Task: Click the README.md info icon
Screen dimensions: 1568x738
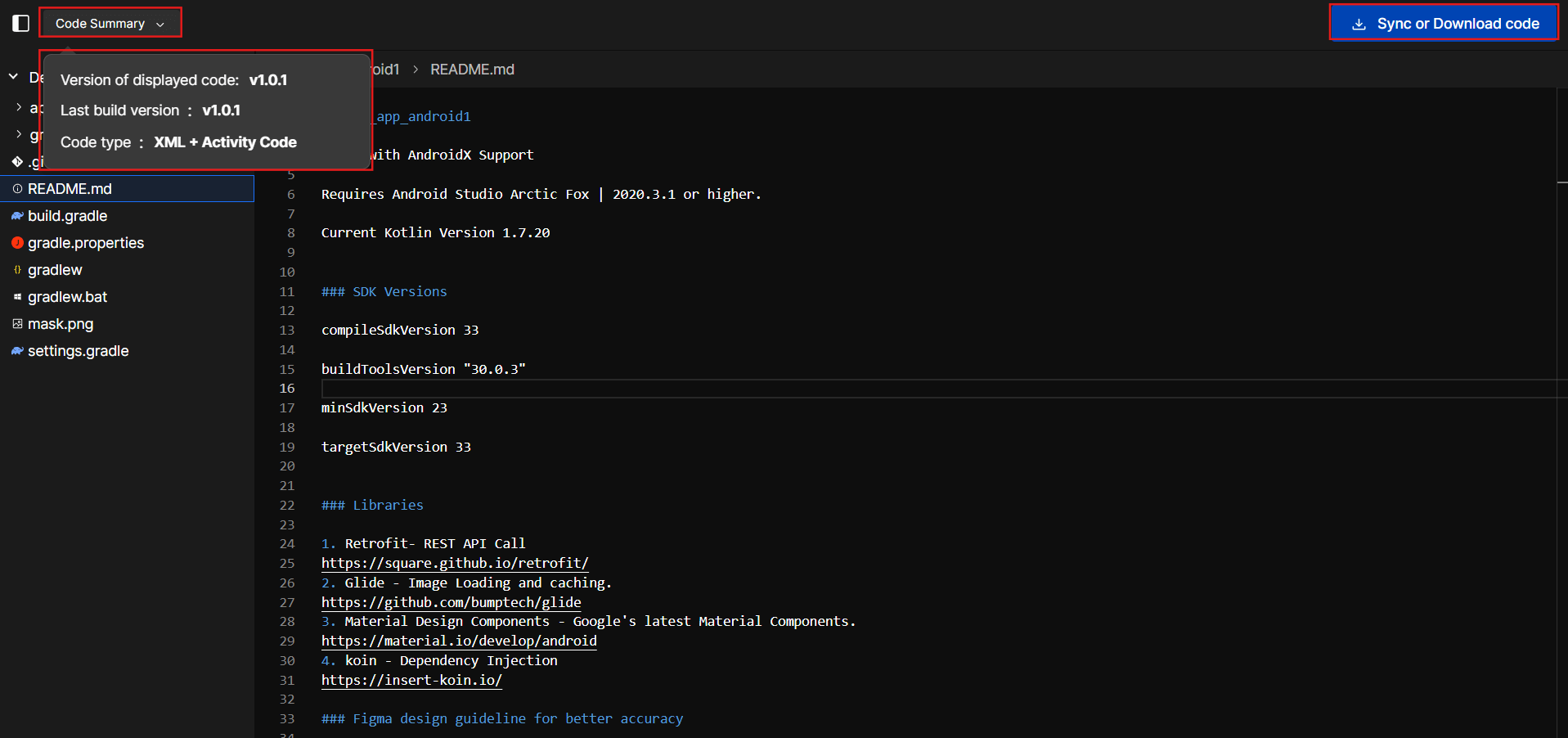Action: pos(17,189)
